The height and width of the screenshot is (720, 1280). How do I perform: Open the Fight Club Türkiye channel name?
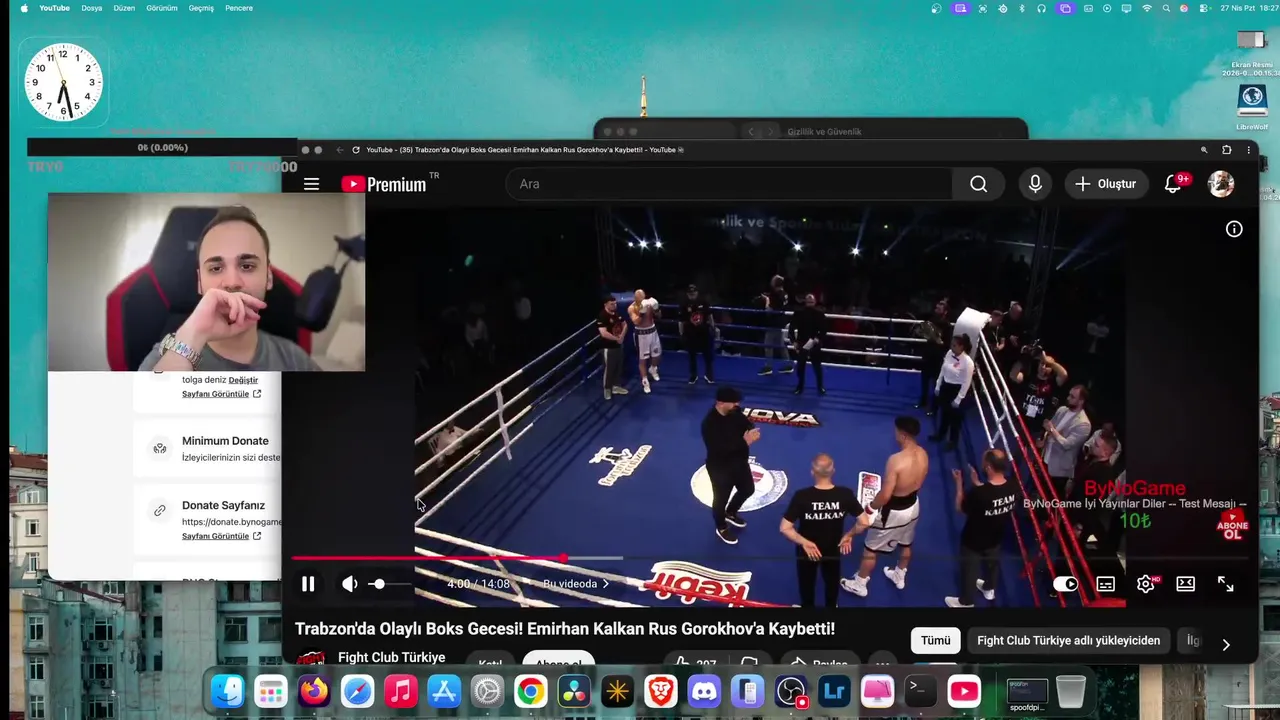(x=391, y=657)
